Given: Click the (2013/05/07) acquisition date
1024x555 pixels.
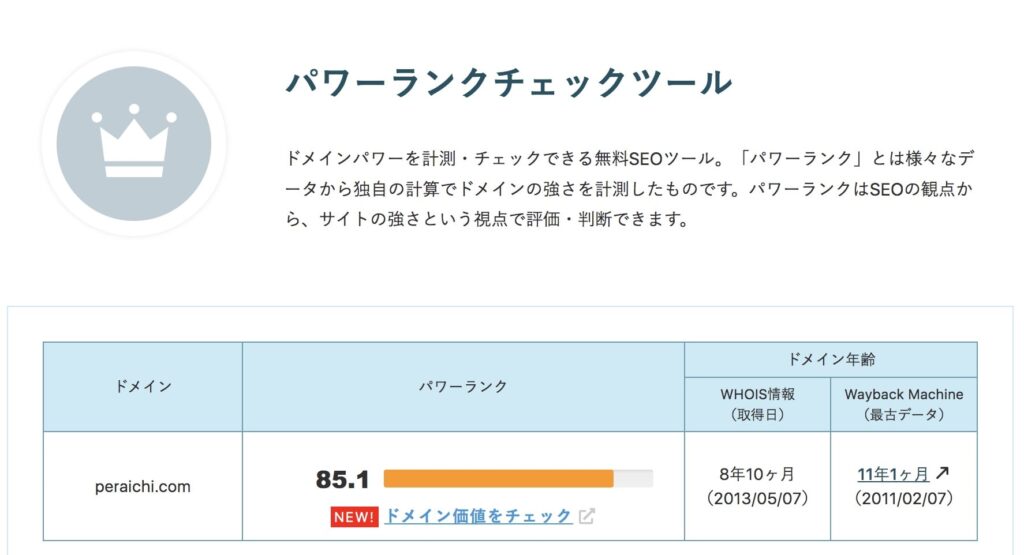Looking at the screenshot, I should pyautogui.click(x=758, y=499).
